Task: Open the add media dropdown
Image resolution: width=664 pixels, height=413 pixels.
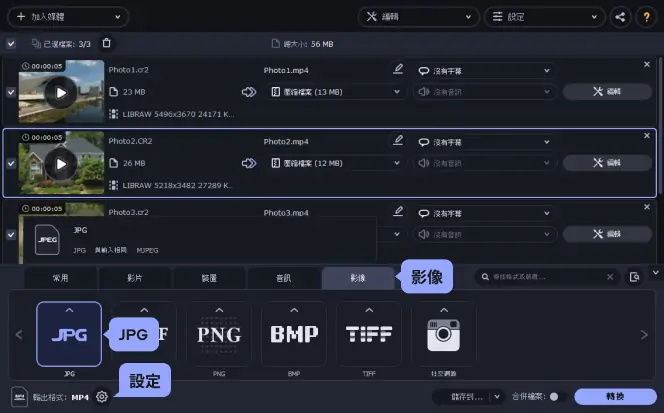Action: [68, 17]
